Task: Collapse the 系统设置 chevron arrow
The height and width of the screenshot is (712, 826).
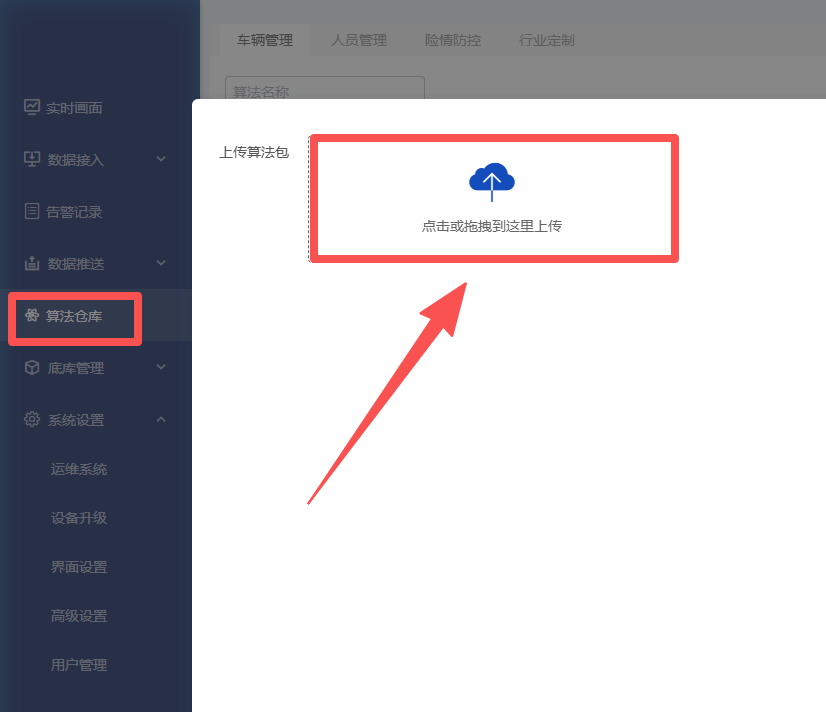Action: click(161, 420)
